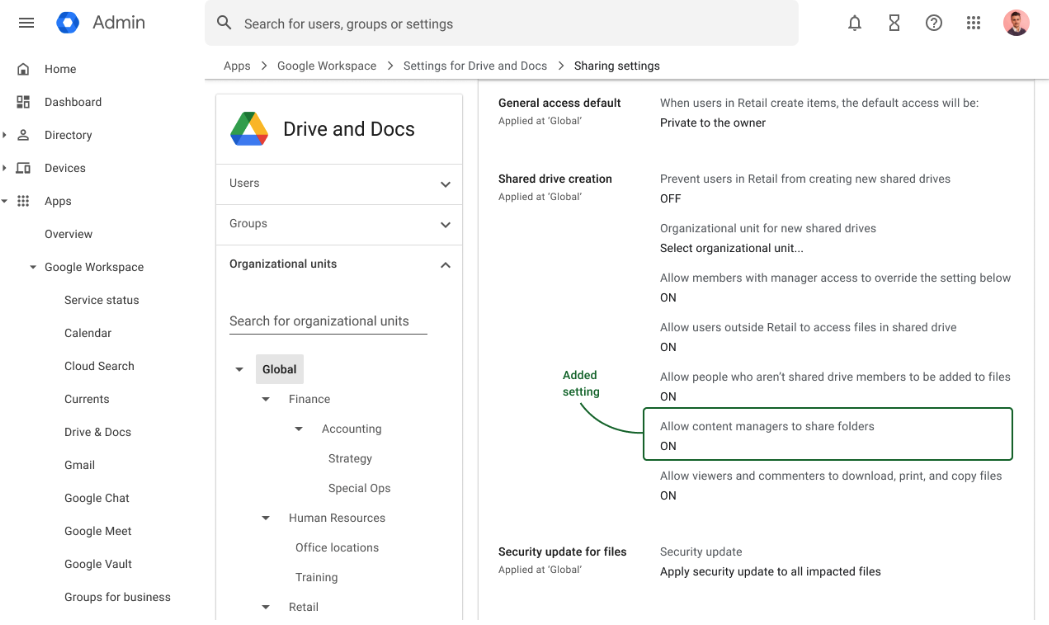
Task: Collapse the Google Workspace submenu arrow
Action: [33, 267]
